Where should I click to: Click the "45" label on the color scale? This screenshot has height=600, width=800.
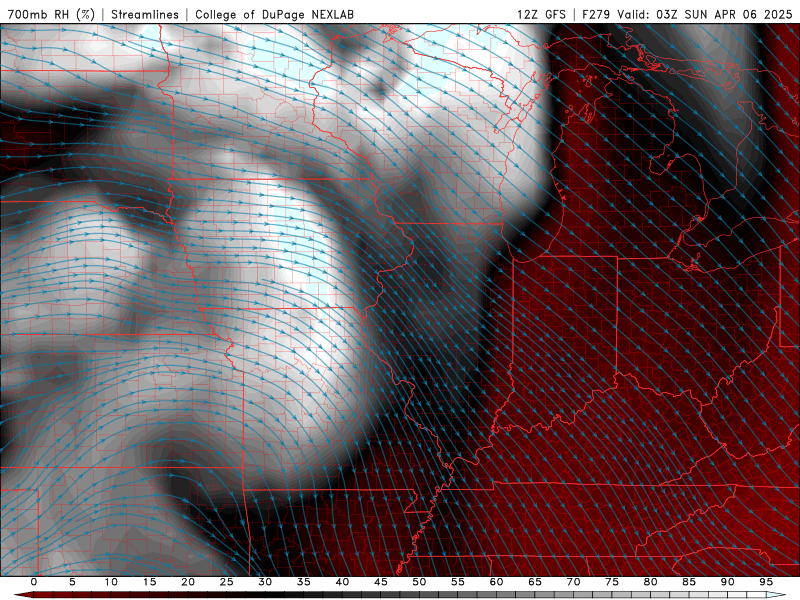coord(381,582)
